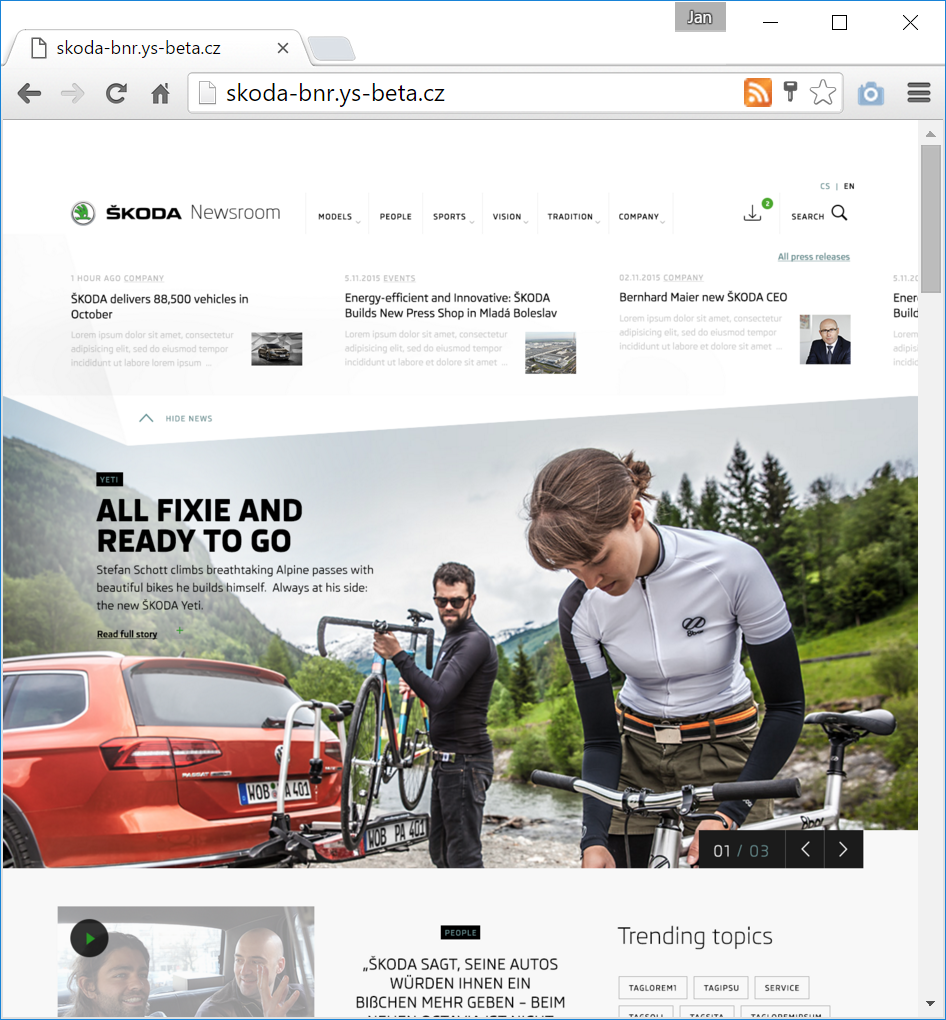The height and width of the screenshot is (1020, 946).
Task: Click the Jan profile button
Action: click(x=700, y=18)
